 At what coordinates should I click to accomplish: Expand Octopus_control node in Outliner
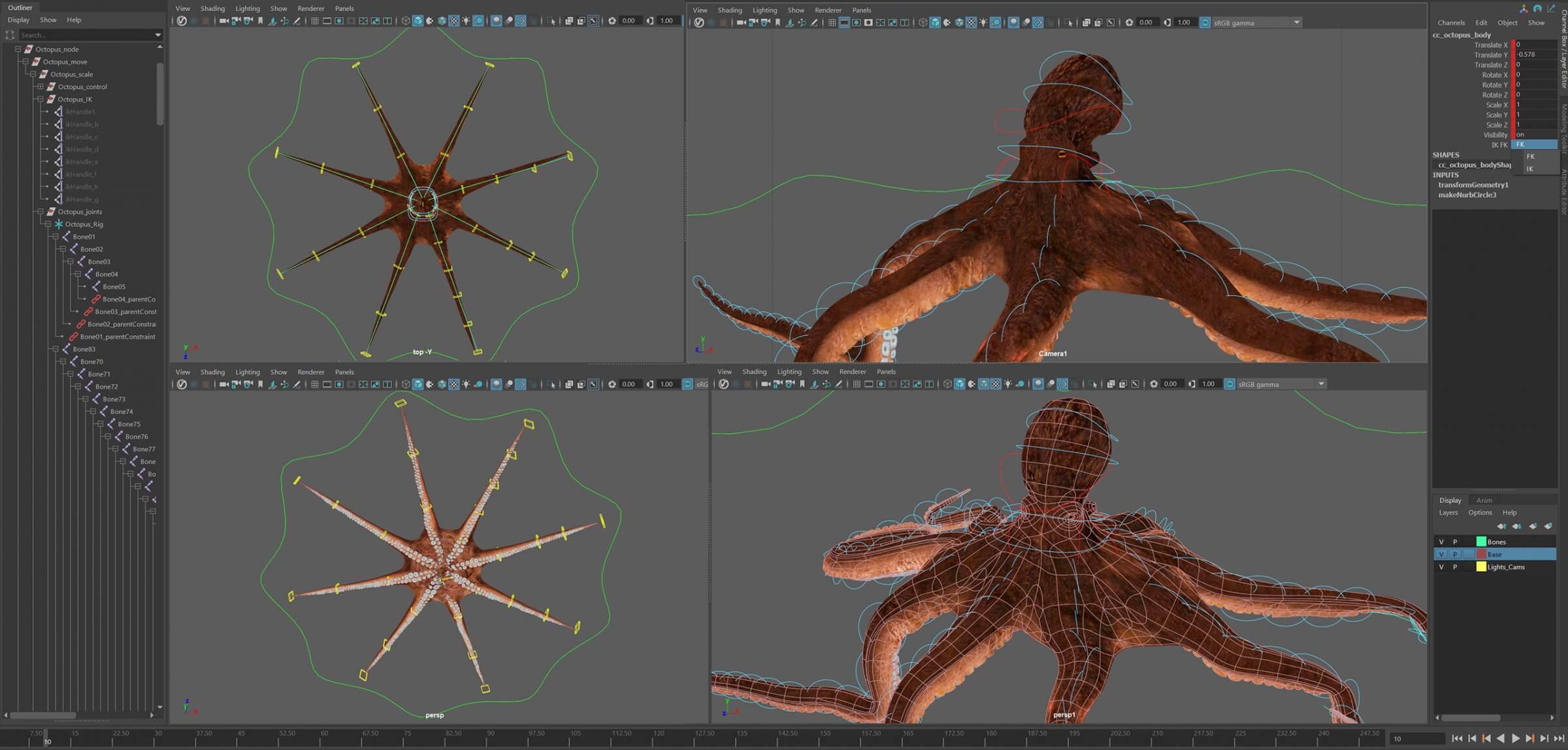[x=41, y=87]
